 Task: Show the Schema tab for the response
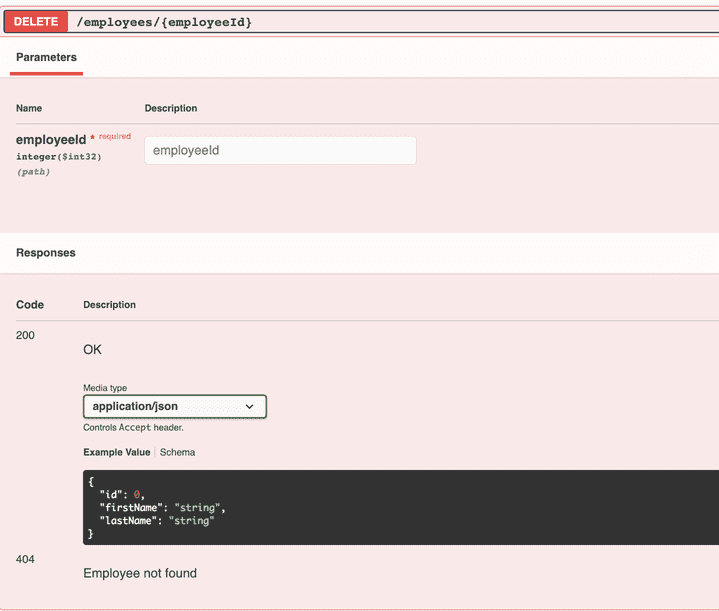click(x=178, y=452)
